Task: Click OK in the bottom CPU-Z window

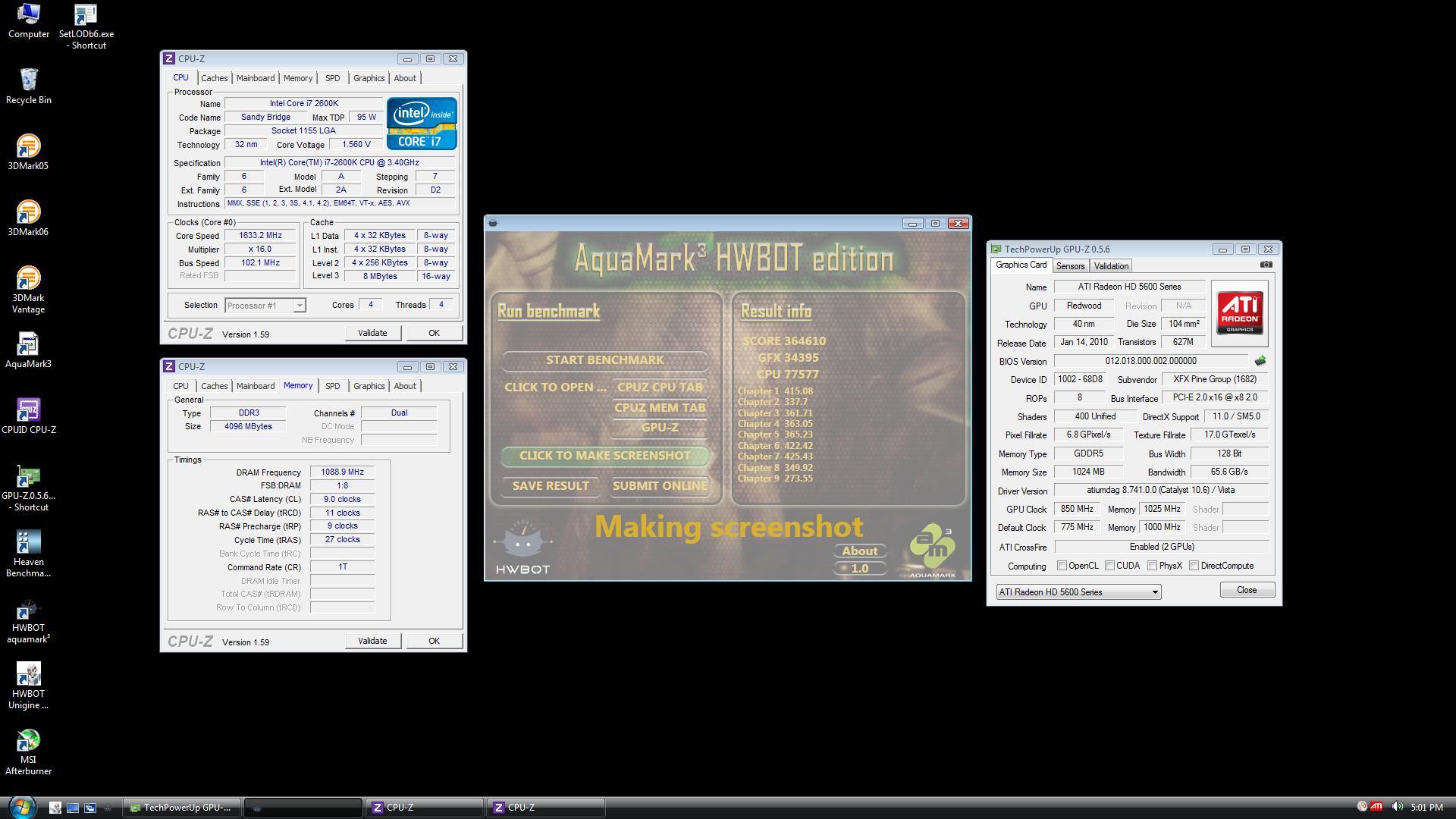Action: (x=434, y=641)
